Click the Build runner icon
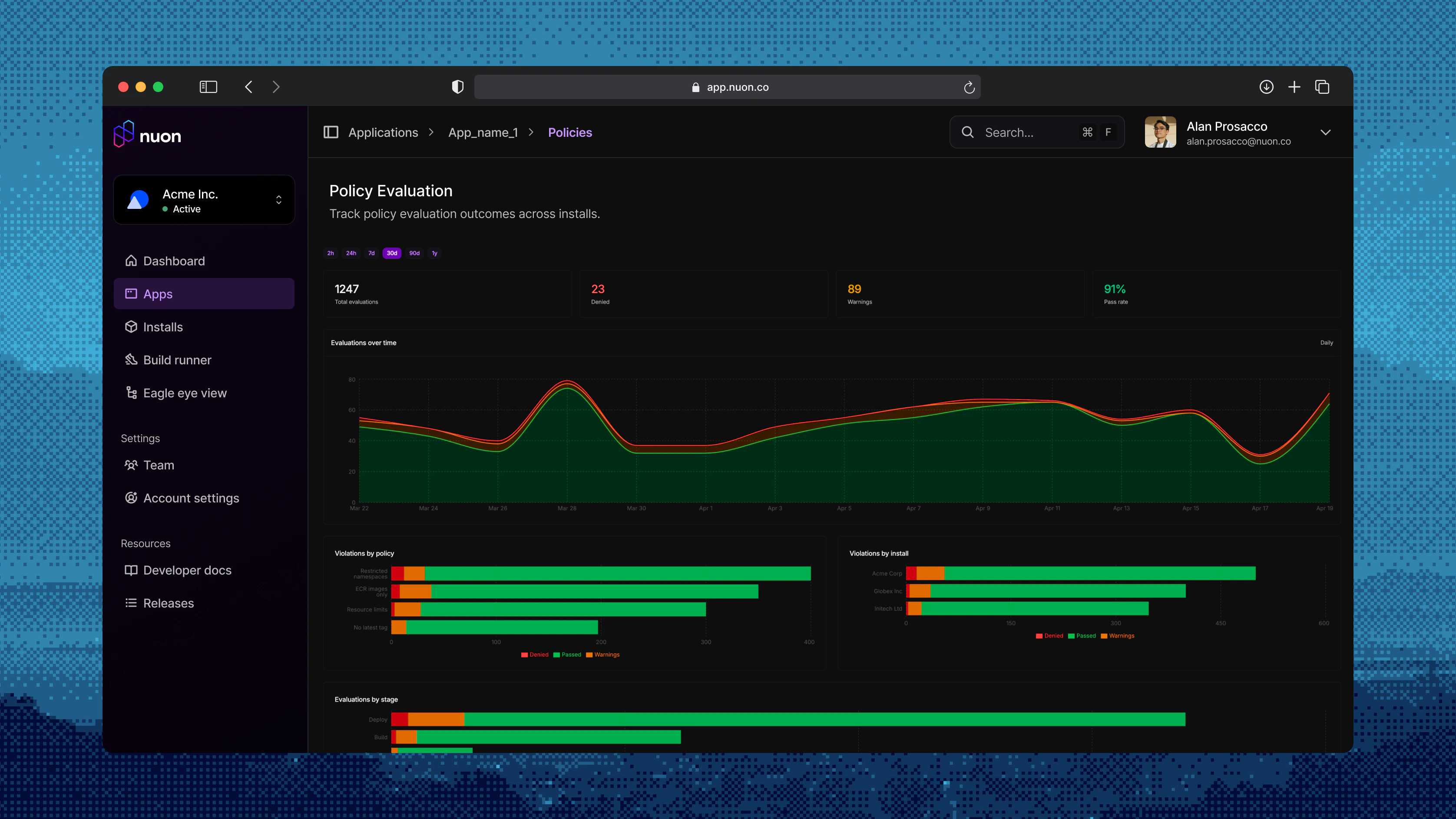The width and height of the screenshot is (1456, 819). 131,360
